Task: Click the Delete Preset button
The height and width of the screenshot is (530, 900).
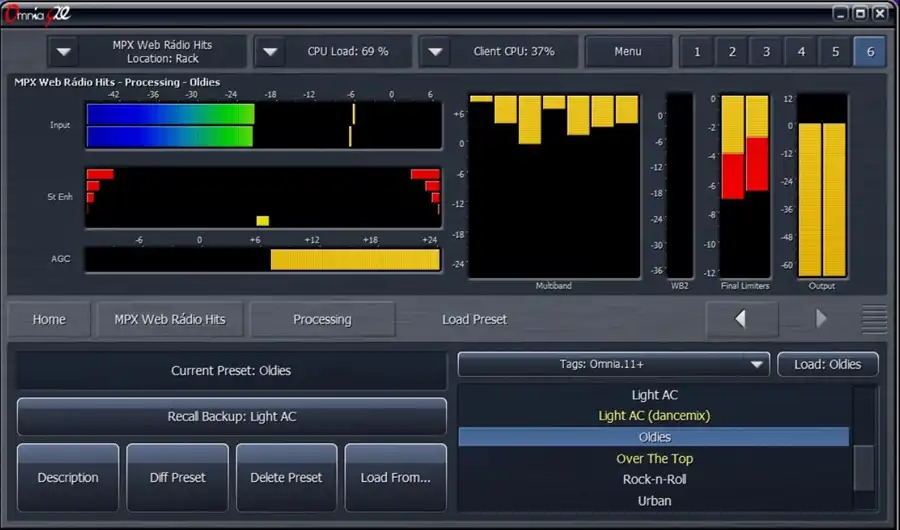Action: coord(286,477)
